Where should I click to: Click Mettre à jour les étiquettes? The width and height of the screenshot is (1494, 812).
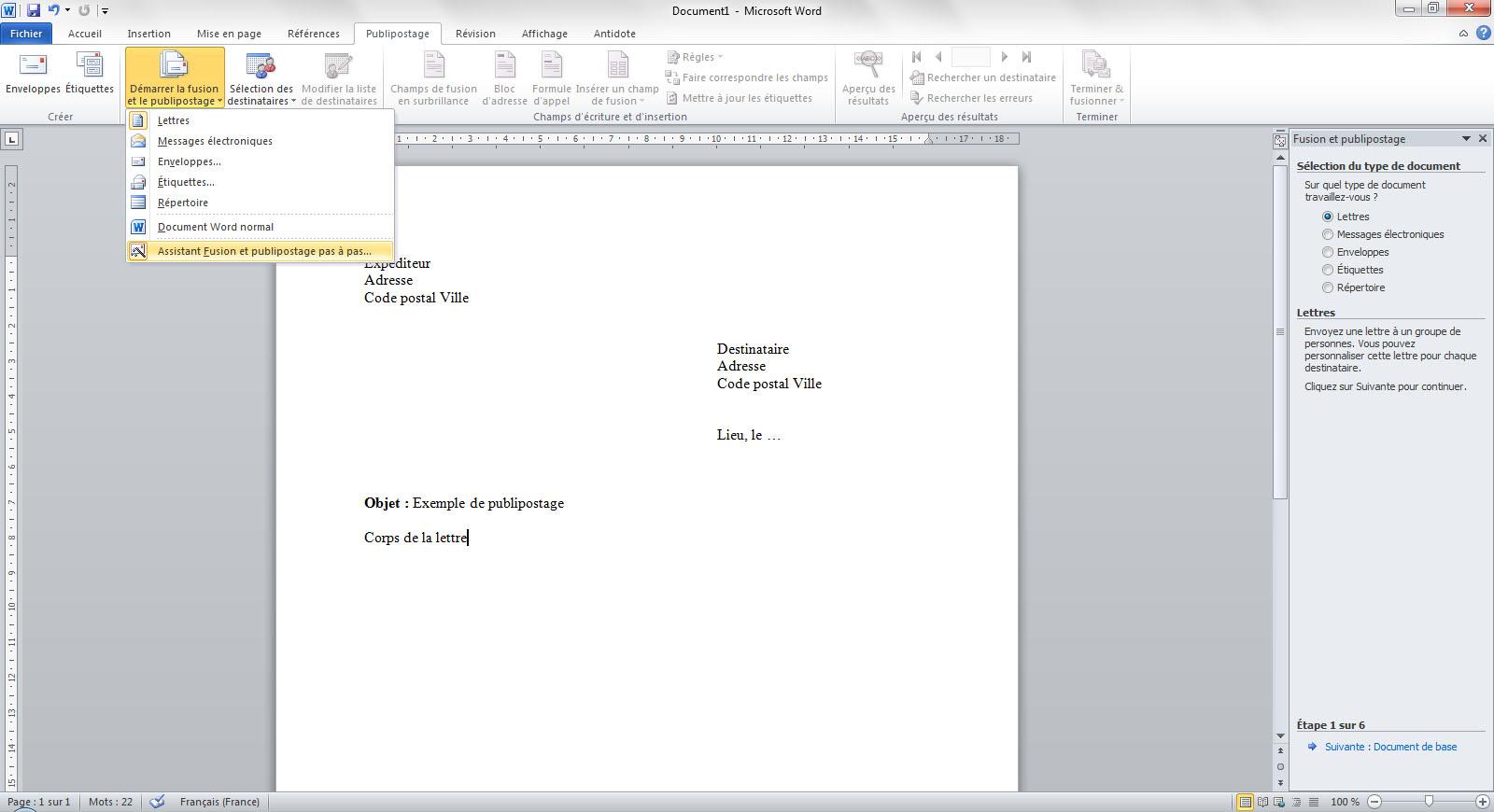[738, 98]
